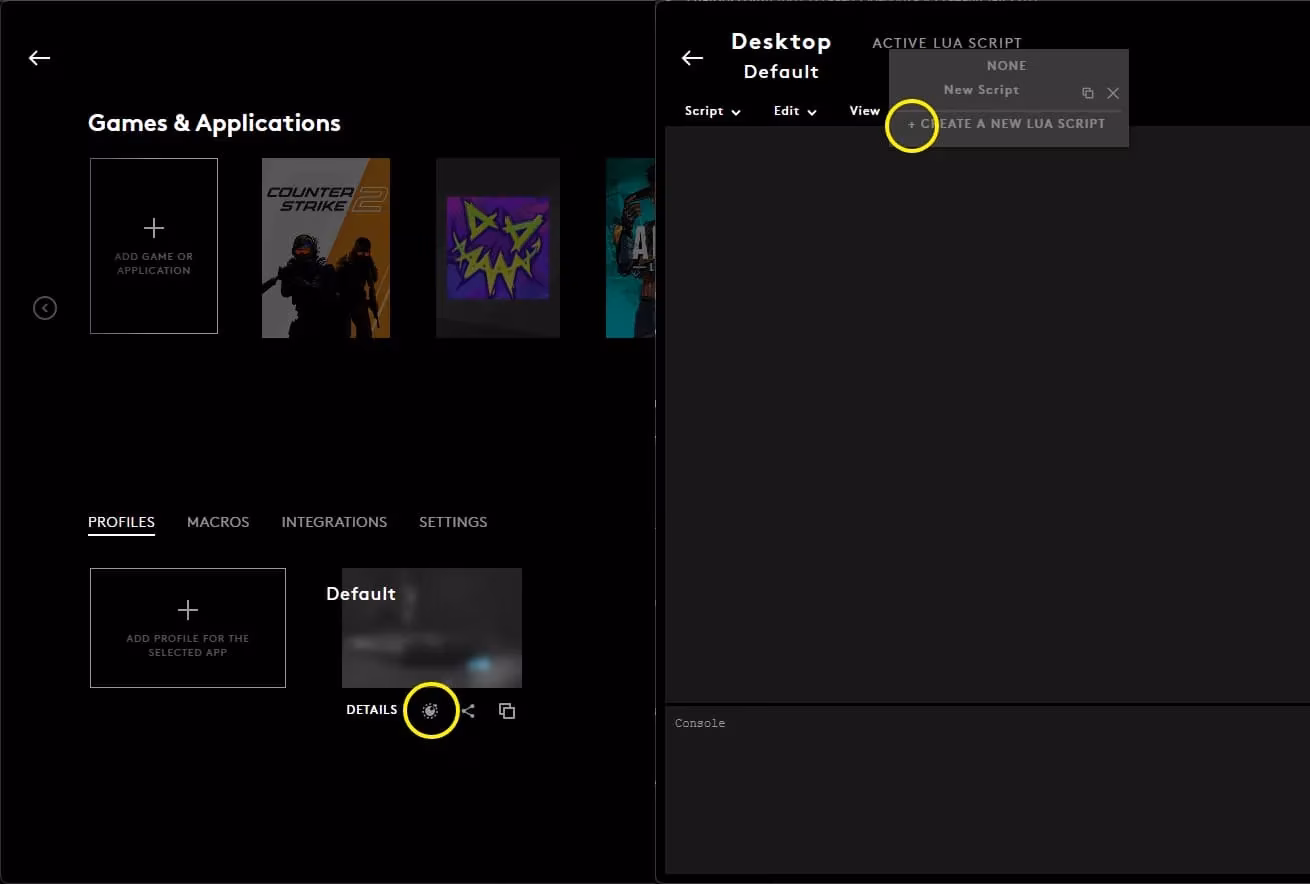1310x884 pixels.
Task: Open the View menu in script editor
Action: (x=864, y=111)
